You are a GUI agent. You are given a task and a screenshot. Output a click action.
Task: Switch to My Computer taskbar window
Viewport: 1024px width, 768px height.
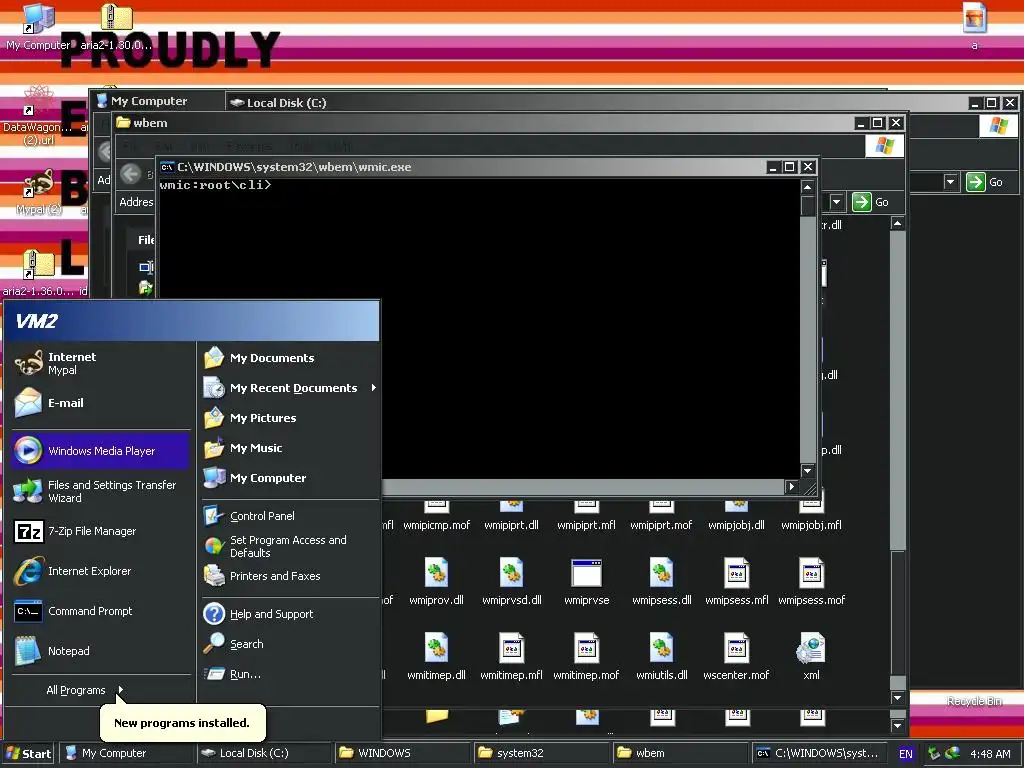pyautogui.click(x=127, y=753)
